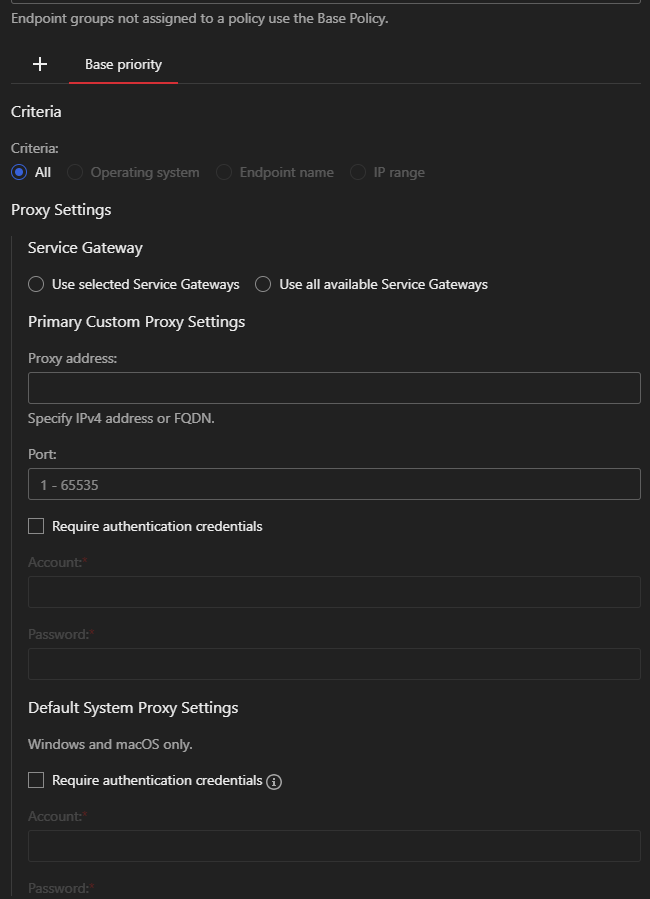The height and width of the screenshot is (899, 650).
Task: Pick the Endpoint name criteria option
Action: click(224, 172)
